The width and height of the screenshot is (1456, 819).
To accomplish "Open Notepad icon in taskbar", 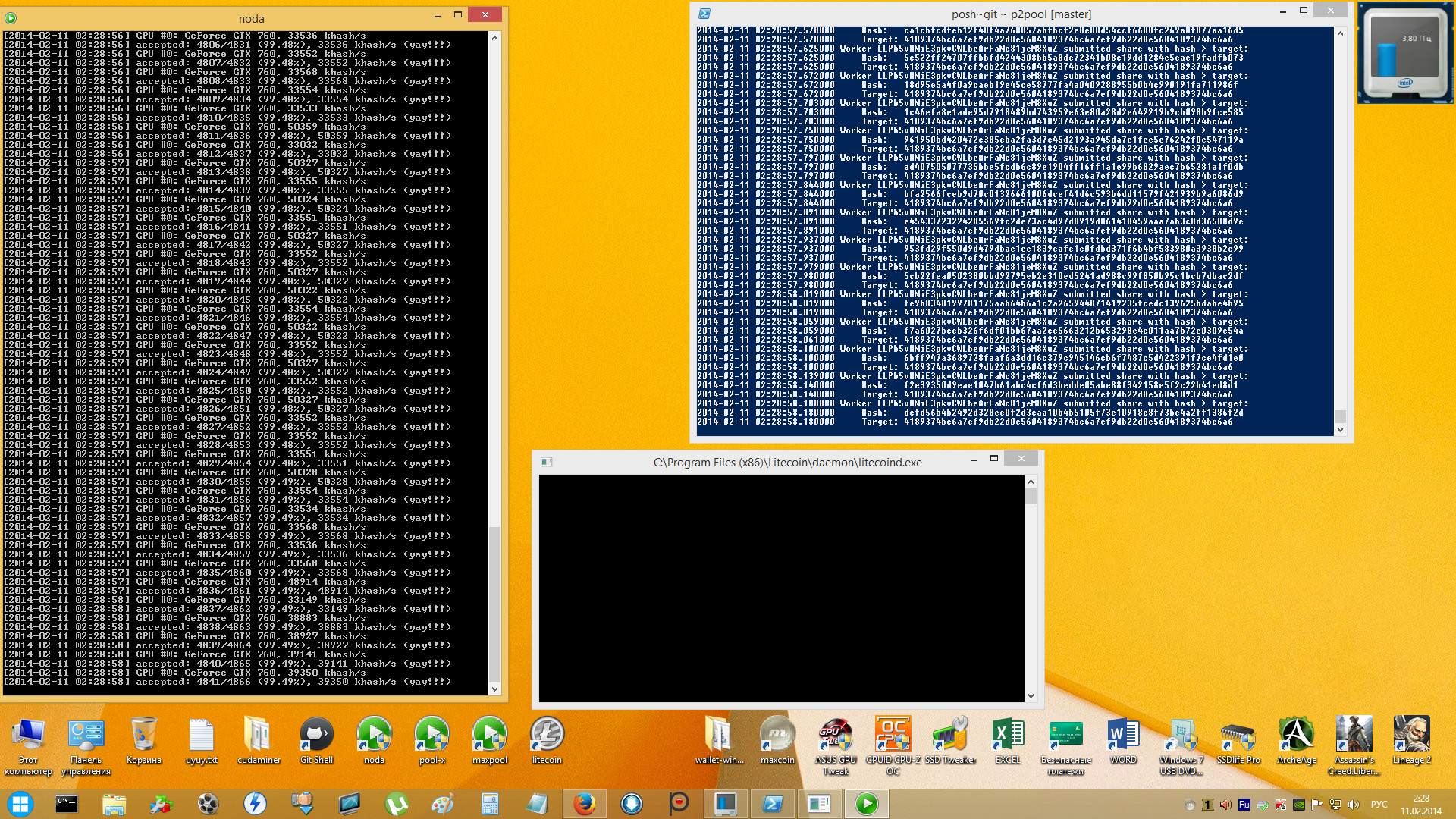I will coord(537,804).
